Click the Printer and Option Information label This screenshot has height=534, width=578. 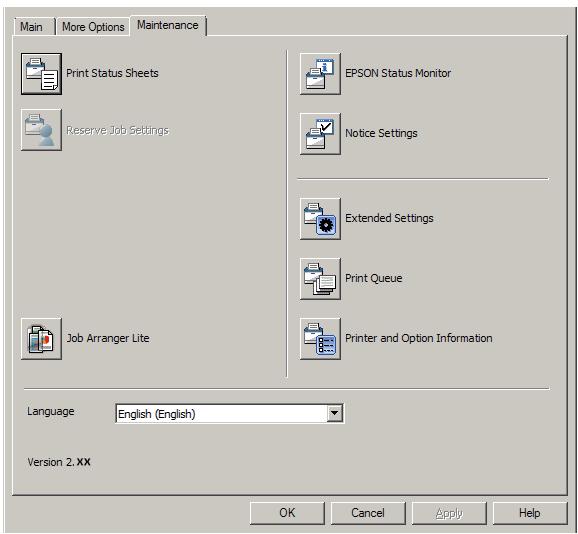pos(419,338)
